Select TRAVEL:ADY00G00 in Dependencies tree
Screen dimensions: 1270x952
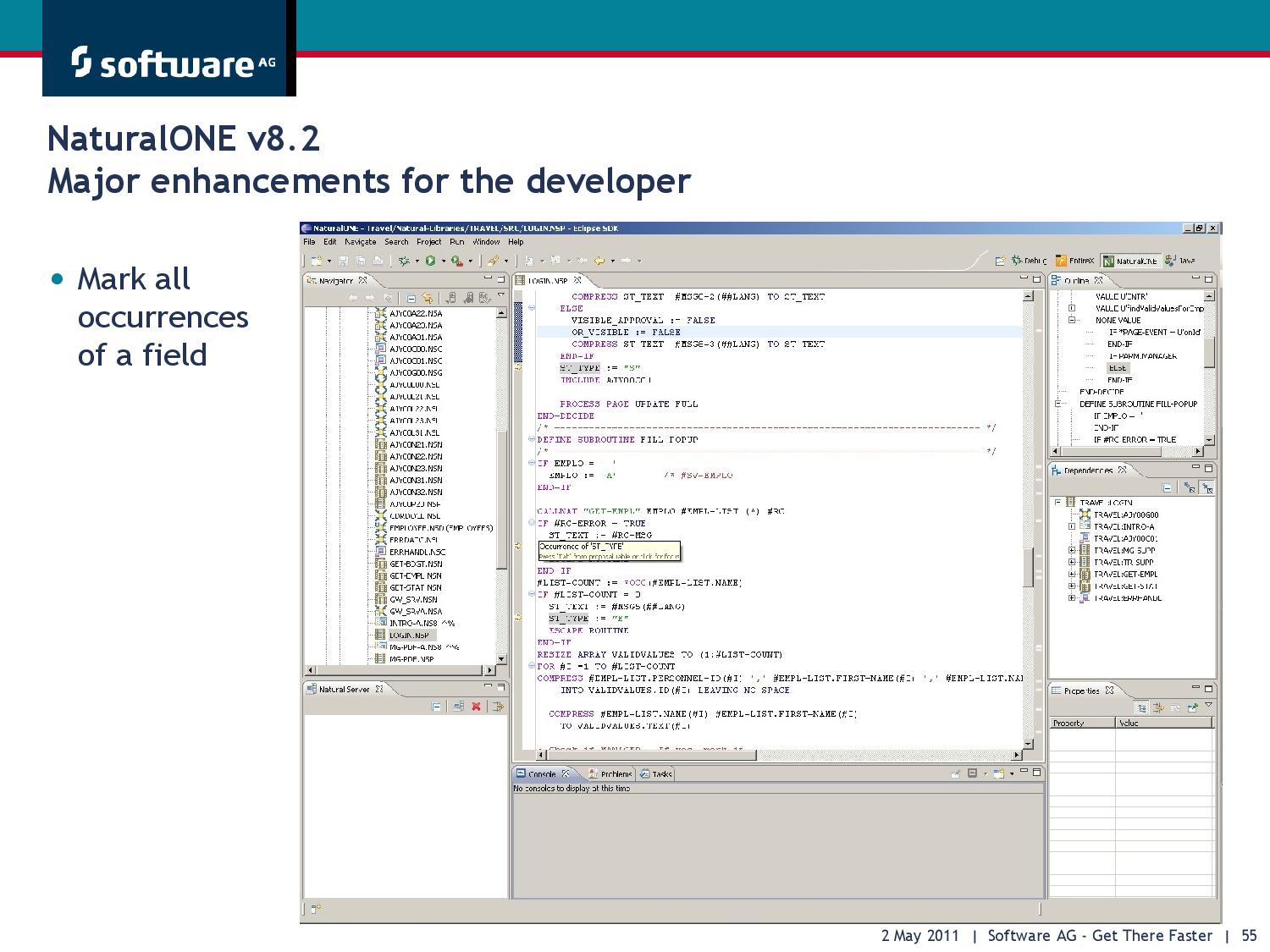click(1126, 515)
